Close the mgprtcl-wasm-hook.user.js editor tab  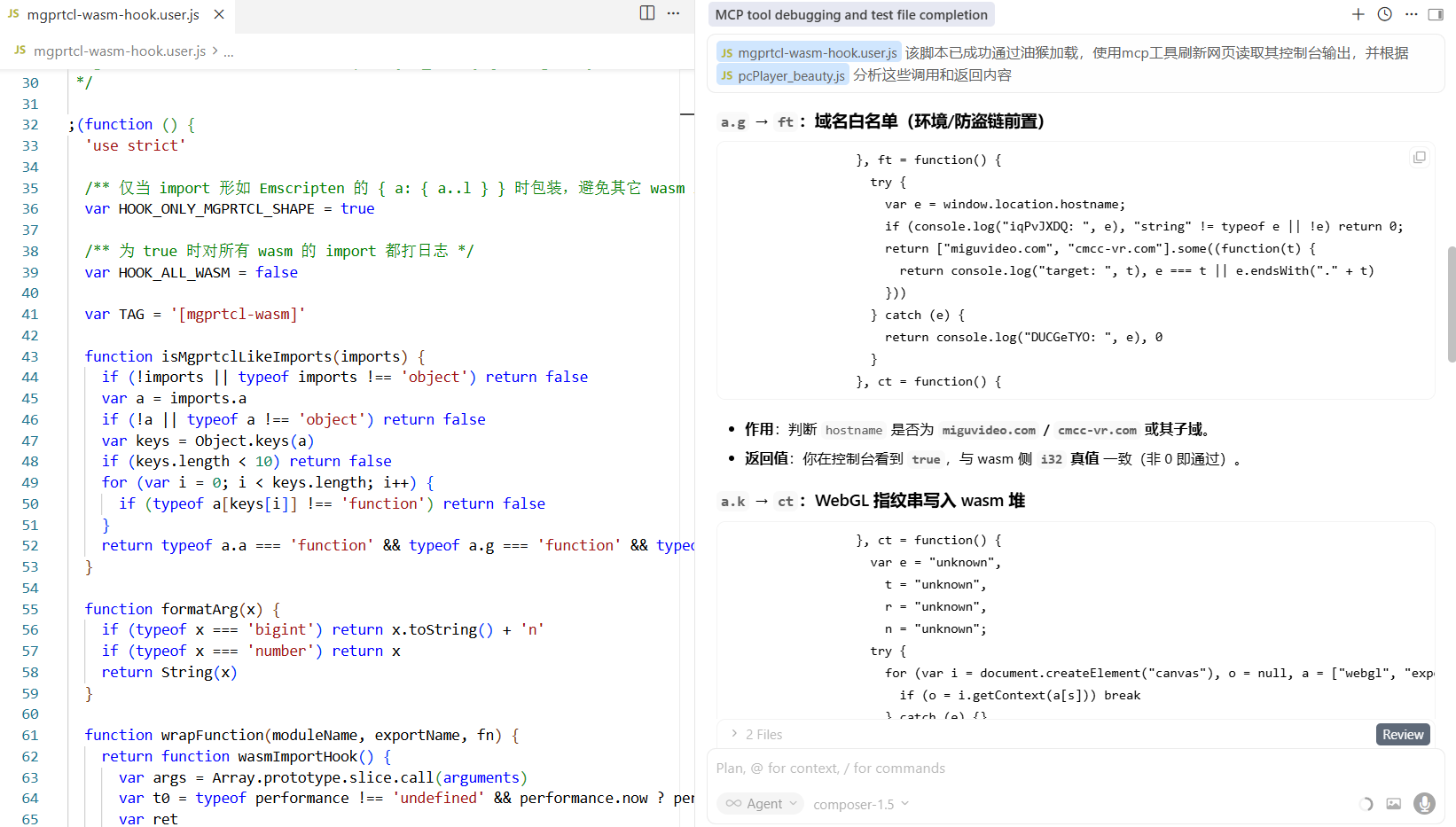pyautogui.click(x=219, y=15)
